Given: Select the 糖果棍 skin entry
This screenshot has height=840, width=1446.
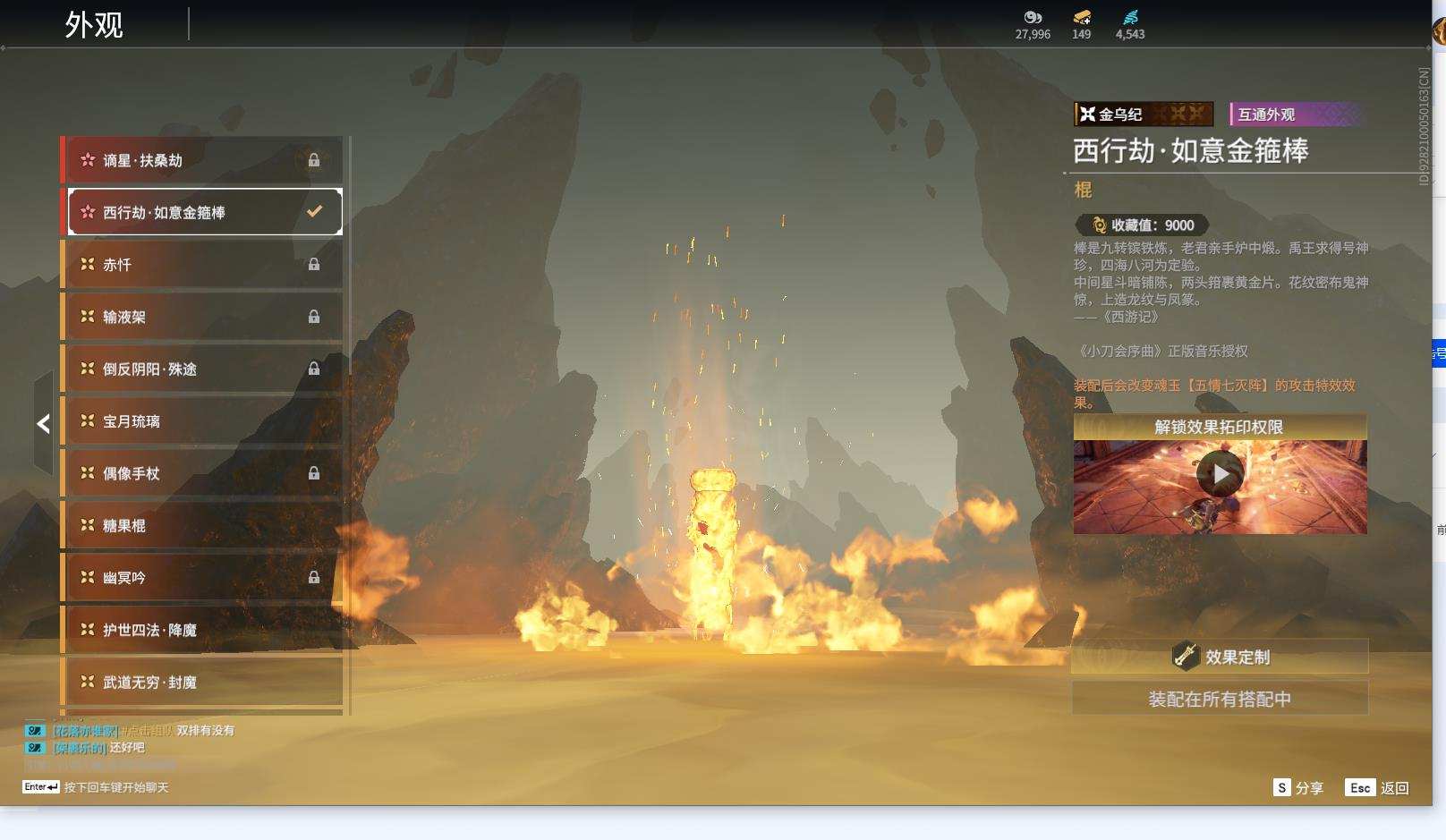Looking at the screenshot, I should [201, 526].
